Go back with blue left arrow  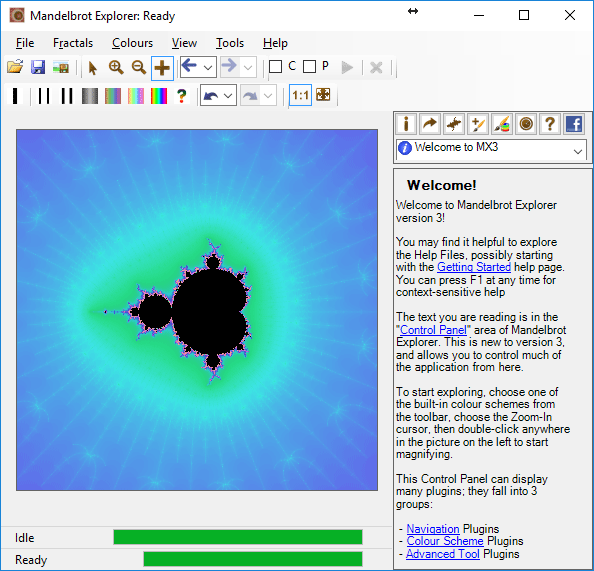(x=189, y=66)
